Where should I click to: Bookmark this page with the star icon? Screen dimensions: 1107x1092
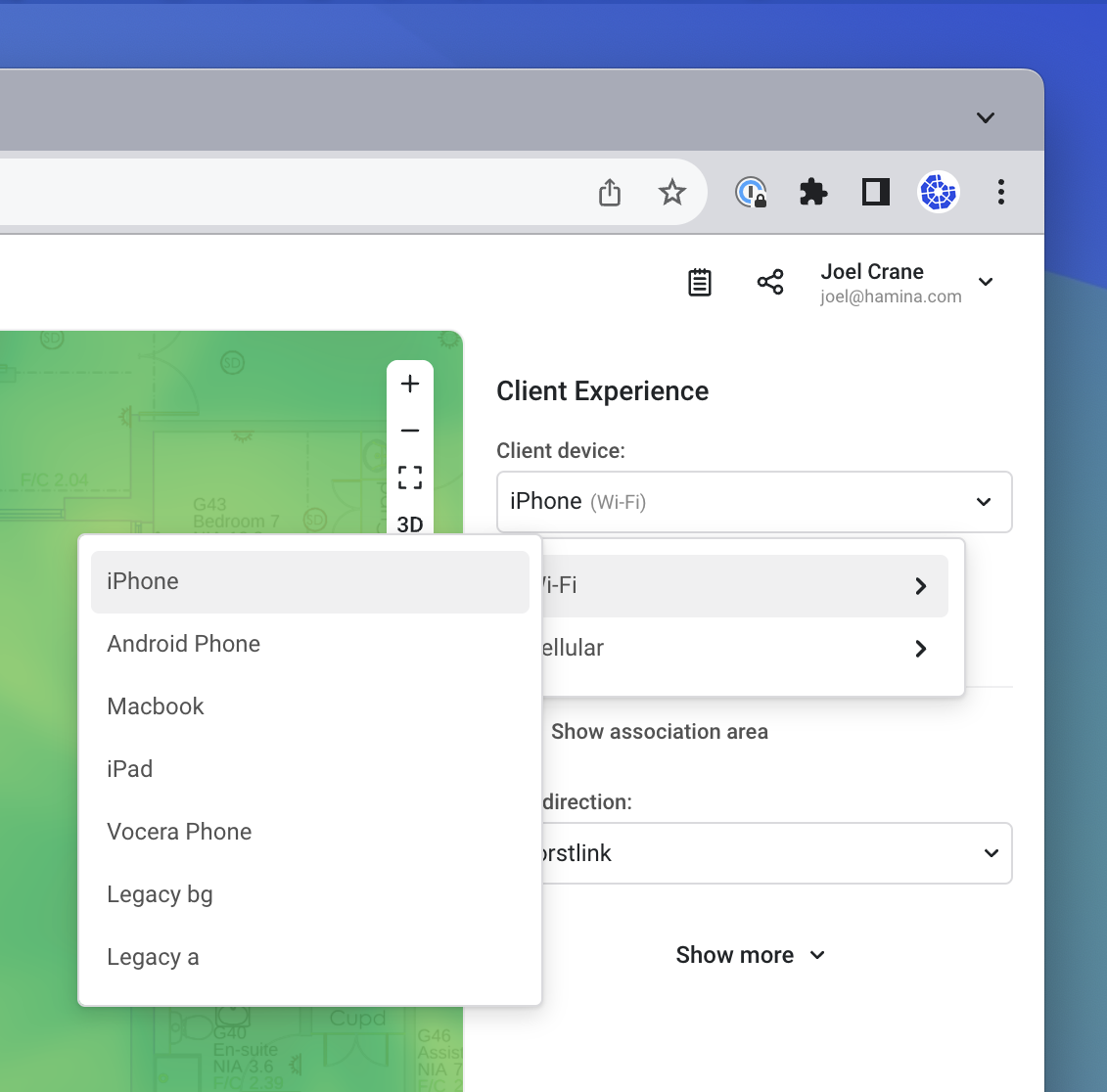tap(671, 192)
